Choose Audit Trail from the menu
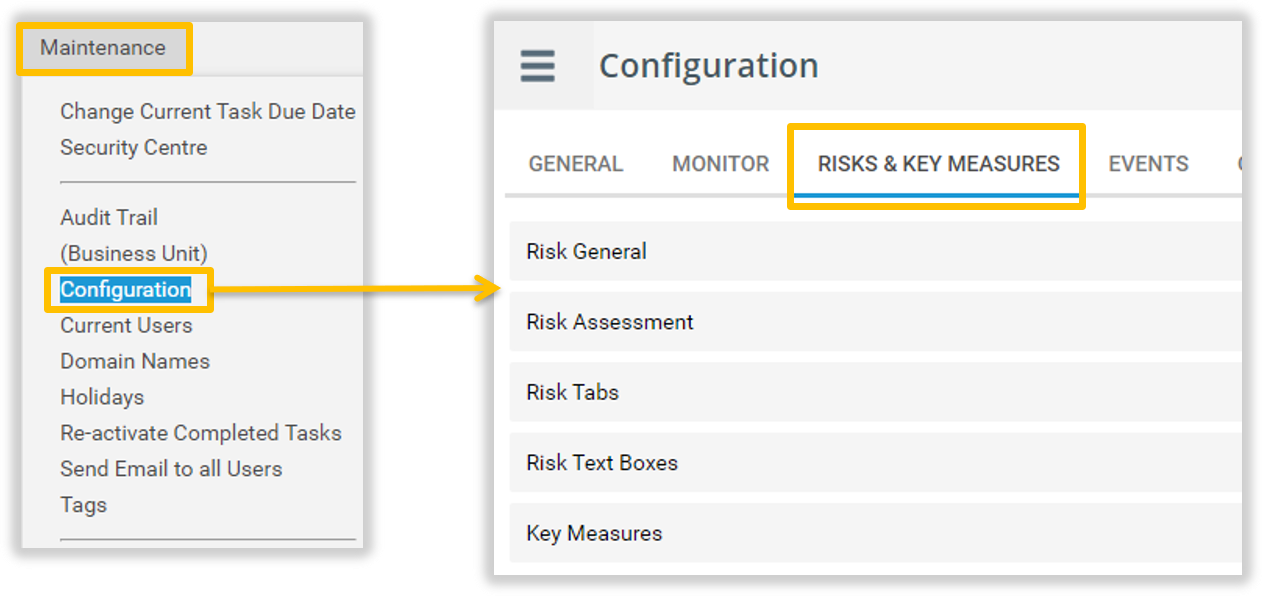The width and height of the screenshot is (1263, 596). (x=109, y=218)
